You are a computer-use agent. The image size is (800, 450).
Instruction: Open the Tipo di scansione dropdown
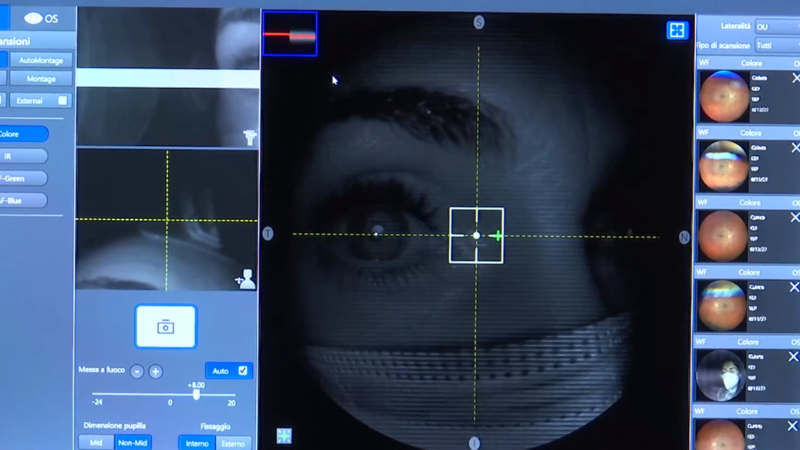pyautogui.click(x=777, y=45)
